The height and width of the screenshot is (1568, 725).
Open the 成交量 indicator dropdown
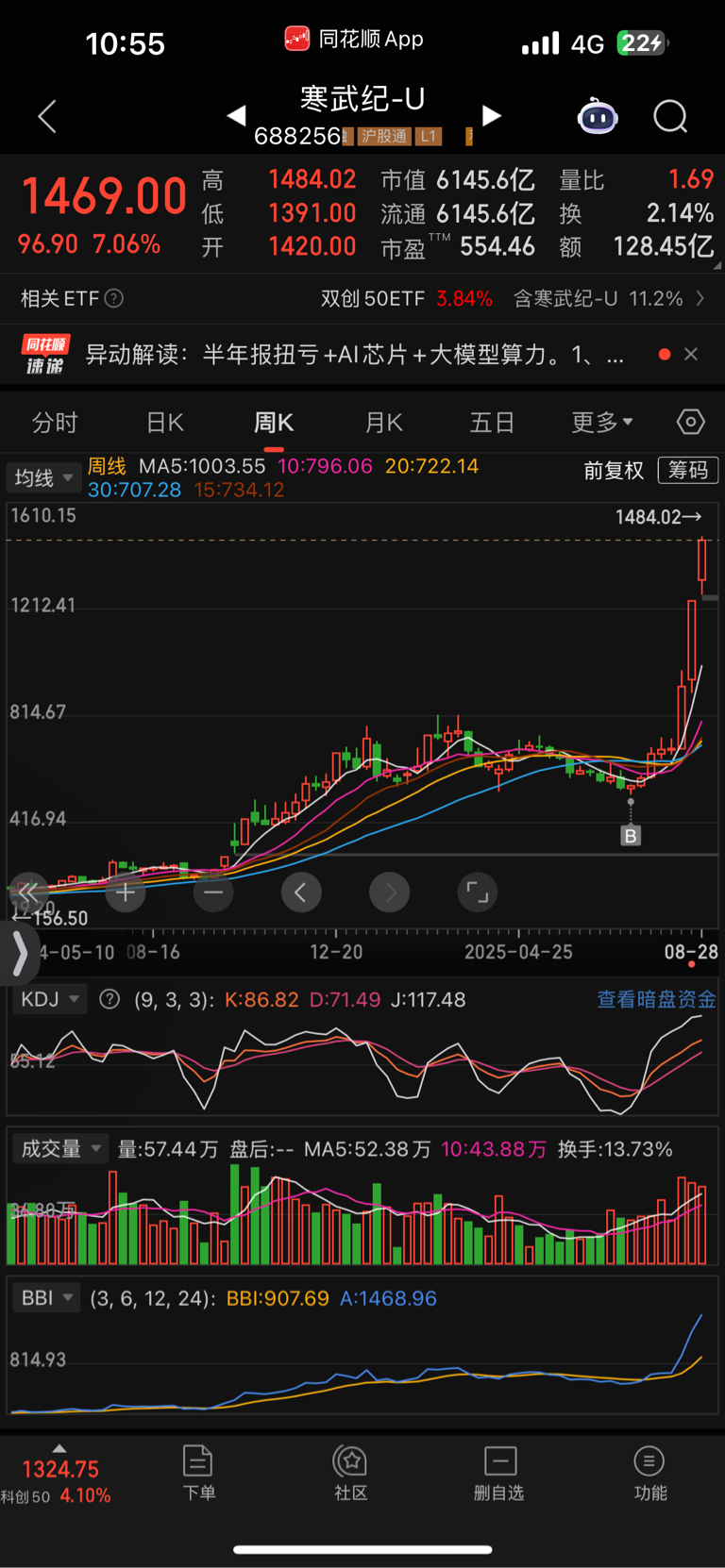click(60, 1148)
